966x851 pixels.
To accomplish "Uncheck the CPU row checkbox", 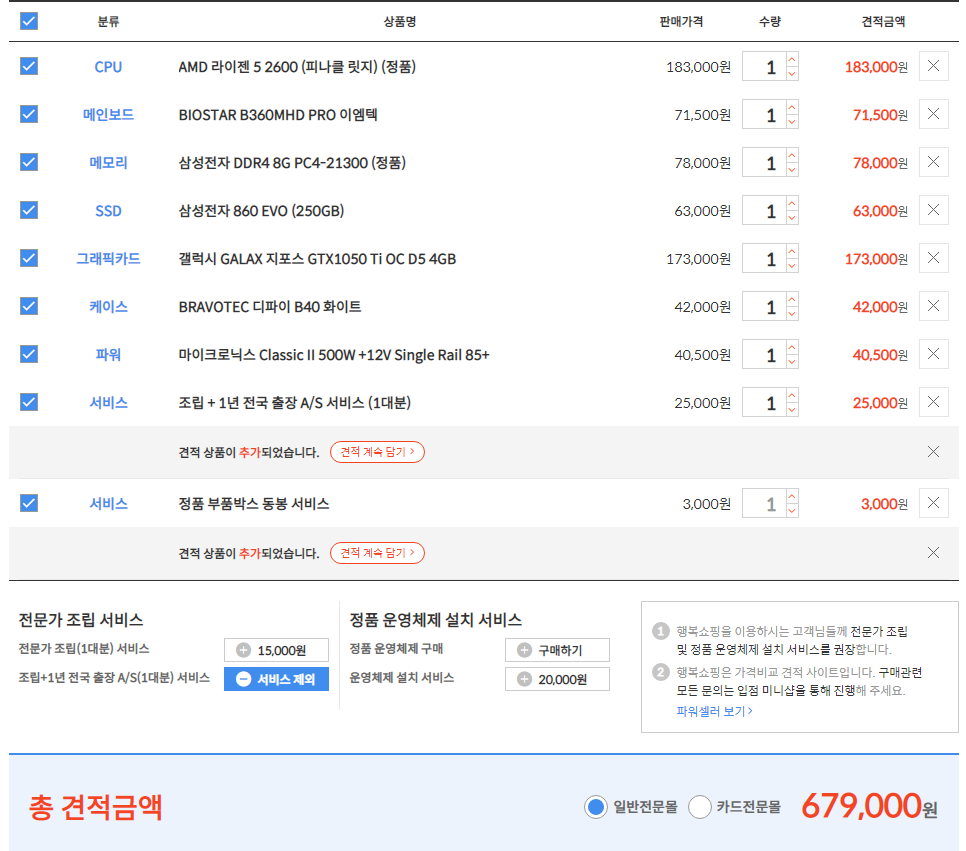I will pos(29,66).
